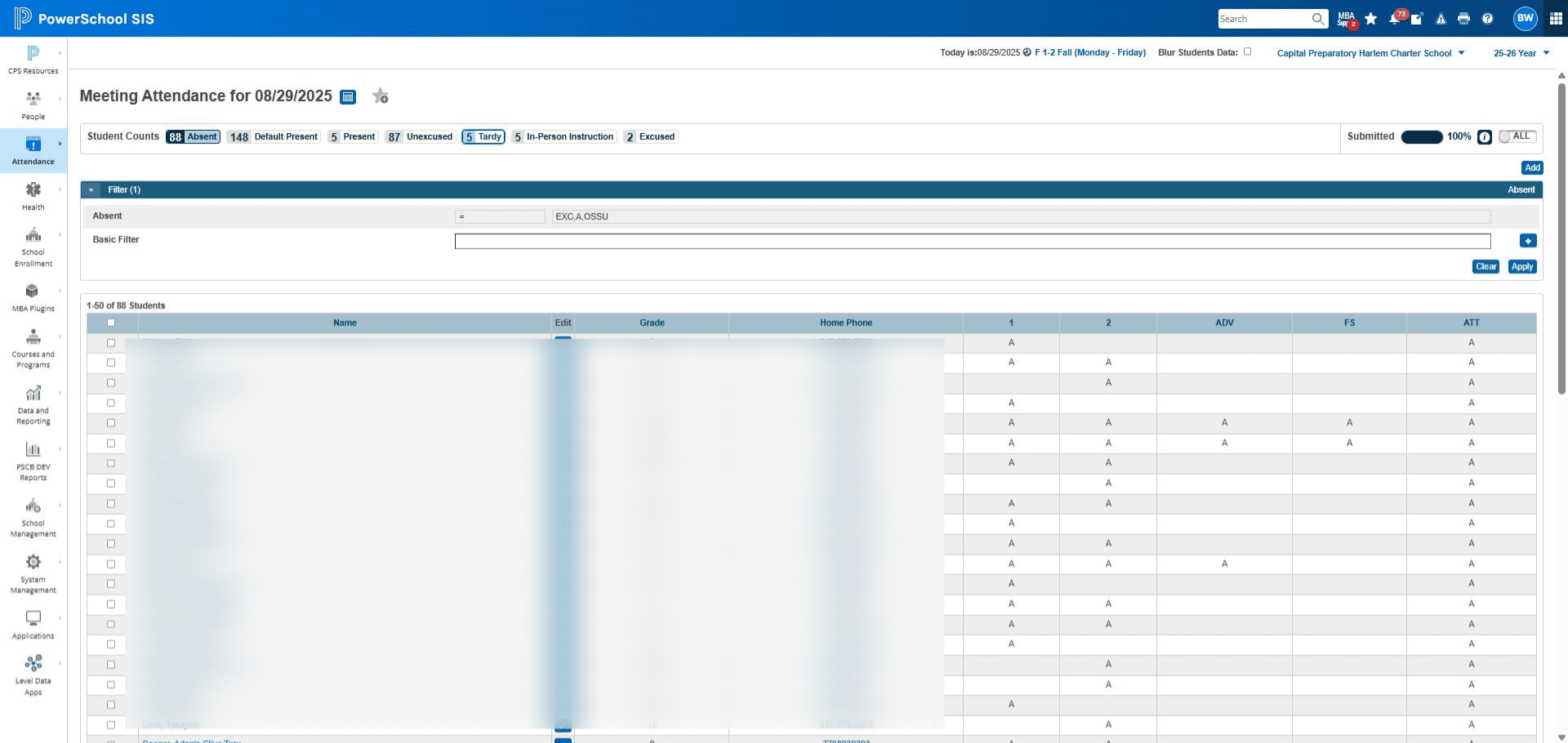The width and height of the screenshot is (1568, 743).
Task: Toggle the ALL switch near Submitted
Action: [1517, 136]
